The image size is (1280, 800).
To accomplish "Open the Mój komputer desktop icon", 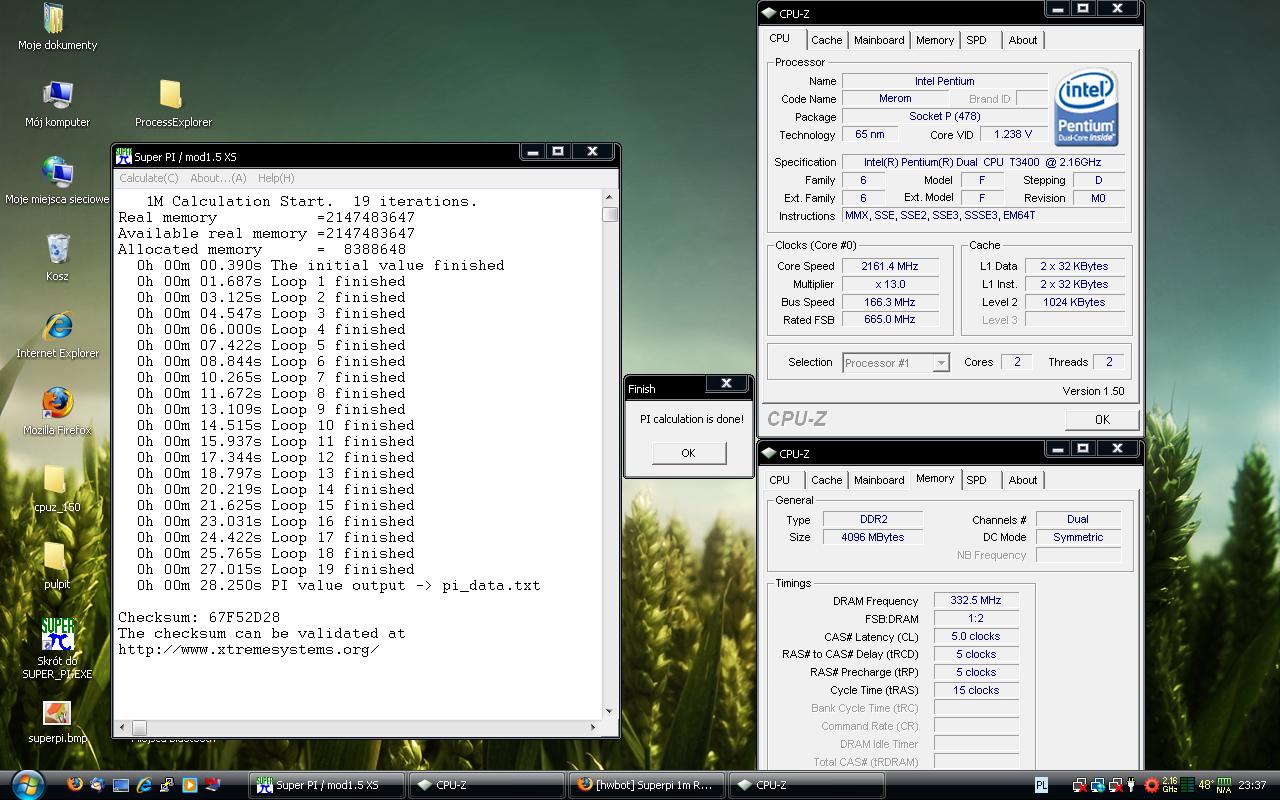I will pyautogui.click(x=57, y=103).
